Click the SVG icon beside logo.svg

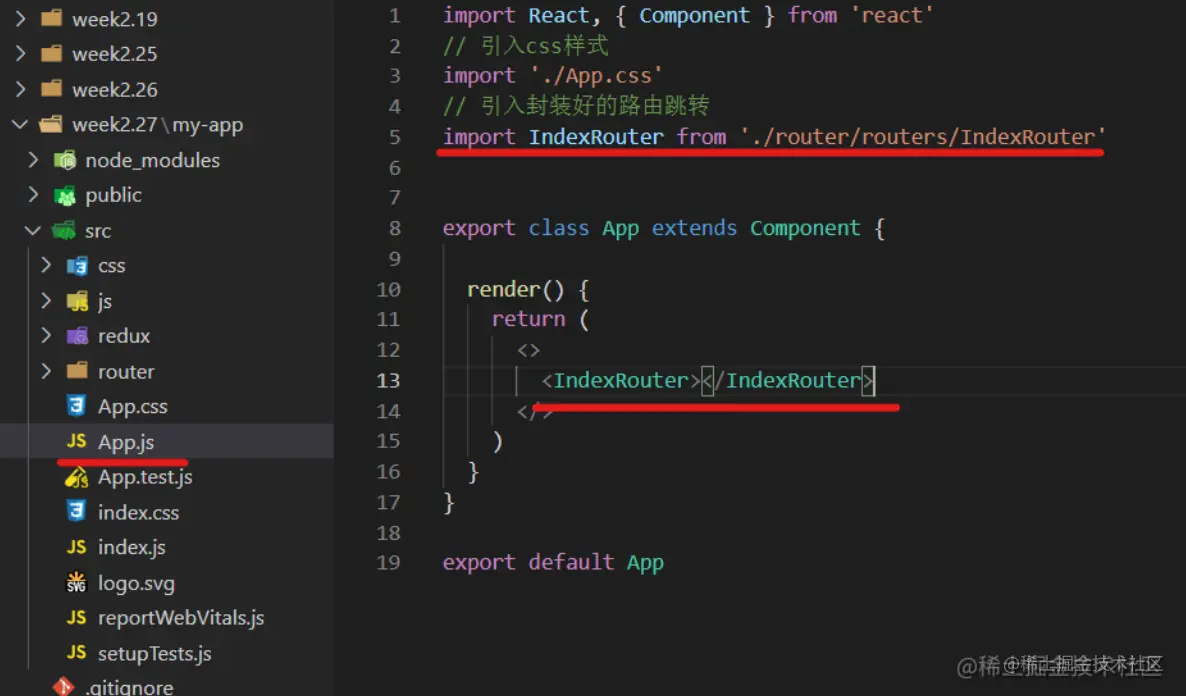pyautogui.click(x=76, y=582)
